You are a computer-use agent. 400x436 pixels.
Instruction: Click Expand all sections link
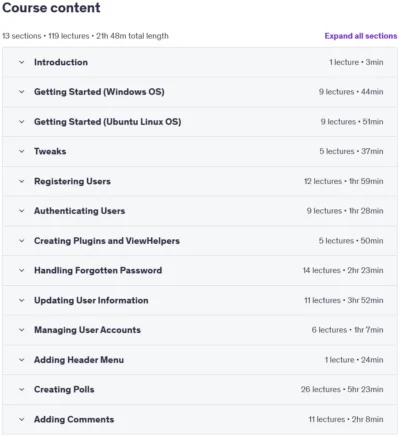(x=361, y=36)
